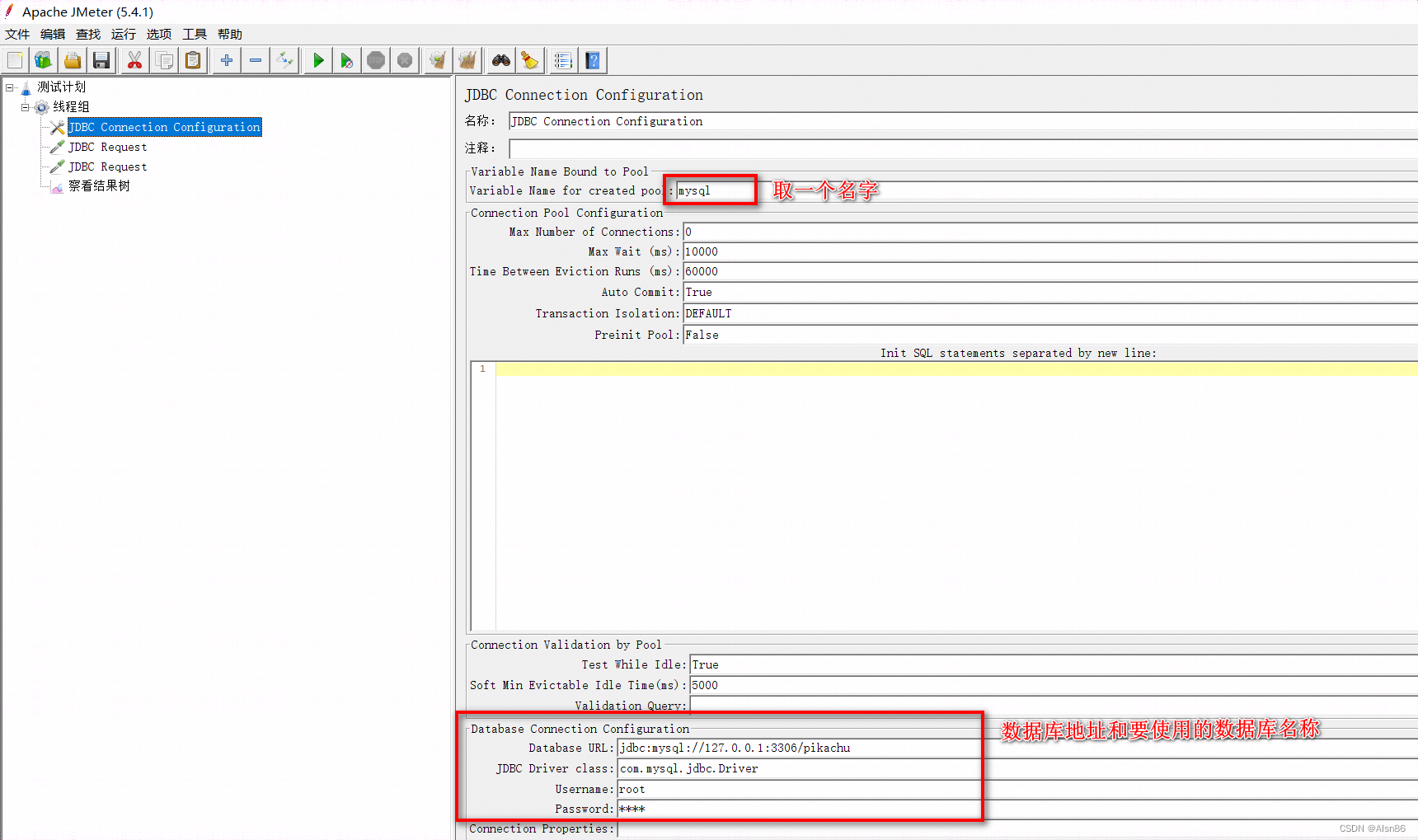Start the test with green play icon
The image size is (1418, 840).
[x=318, y=60]
